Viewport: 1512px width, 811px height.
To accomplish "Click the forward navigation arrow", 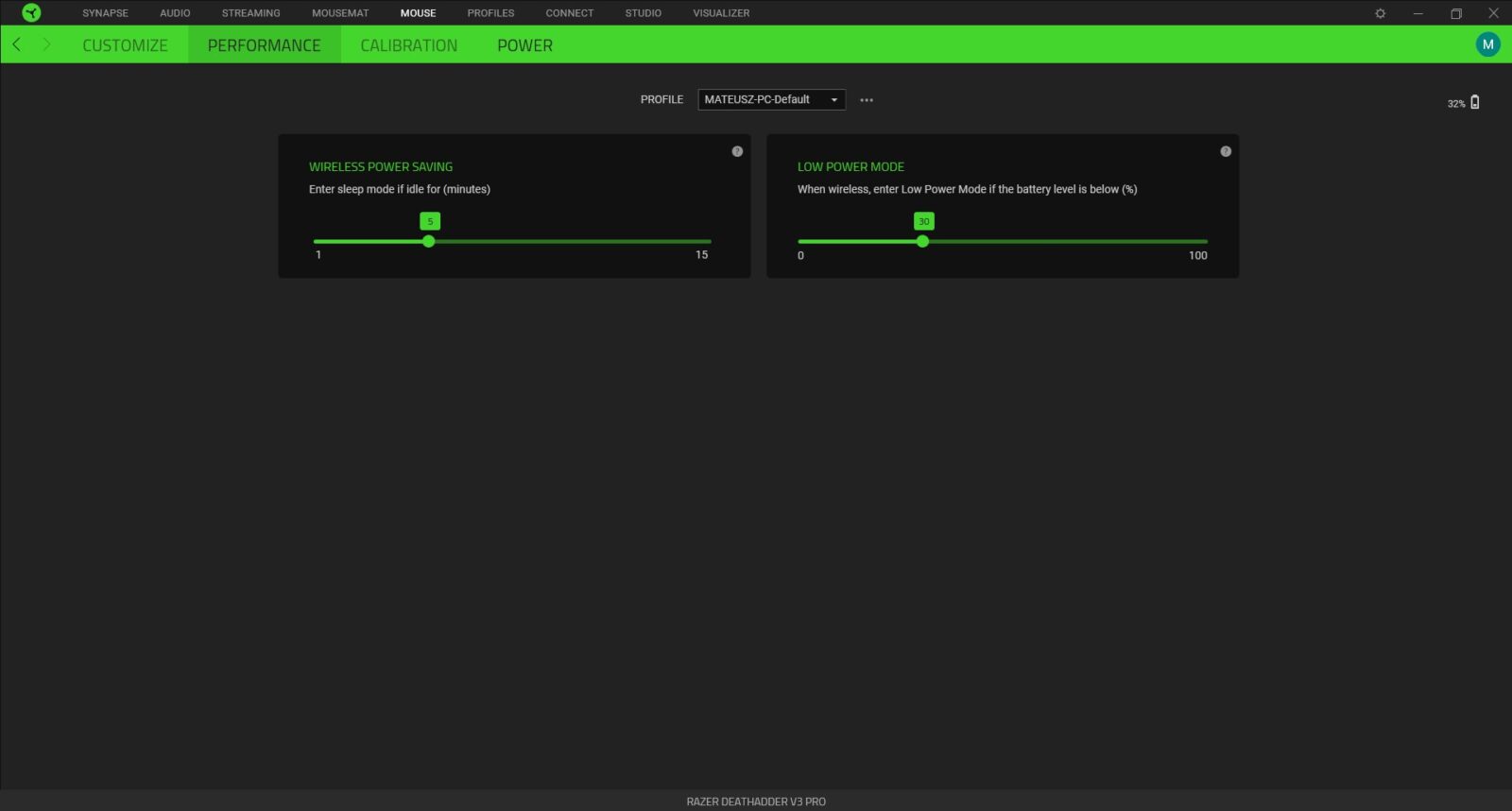I will [46, 44].
